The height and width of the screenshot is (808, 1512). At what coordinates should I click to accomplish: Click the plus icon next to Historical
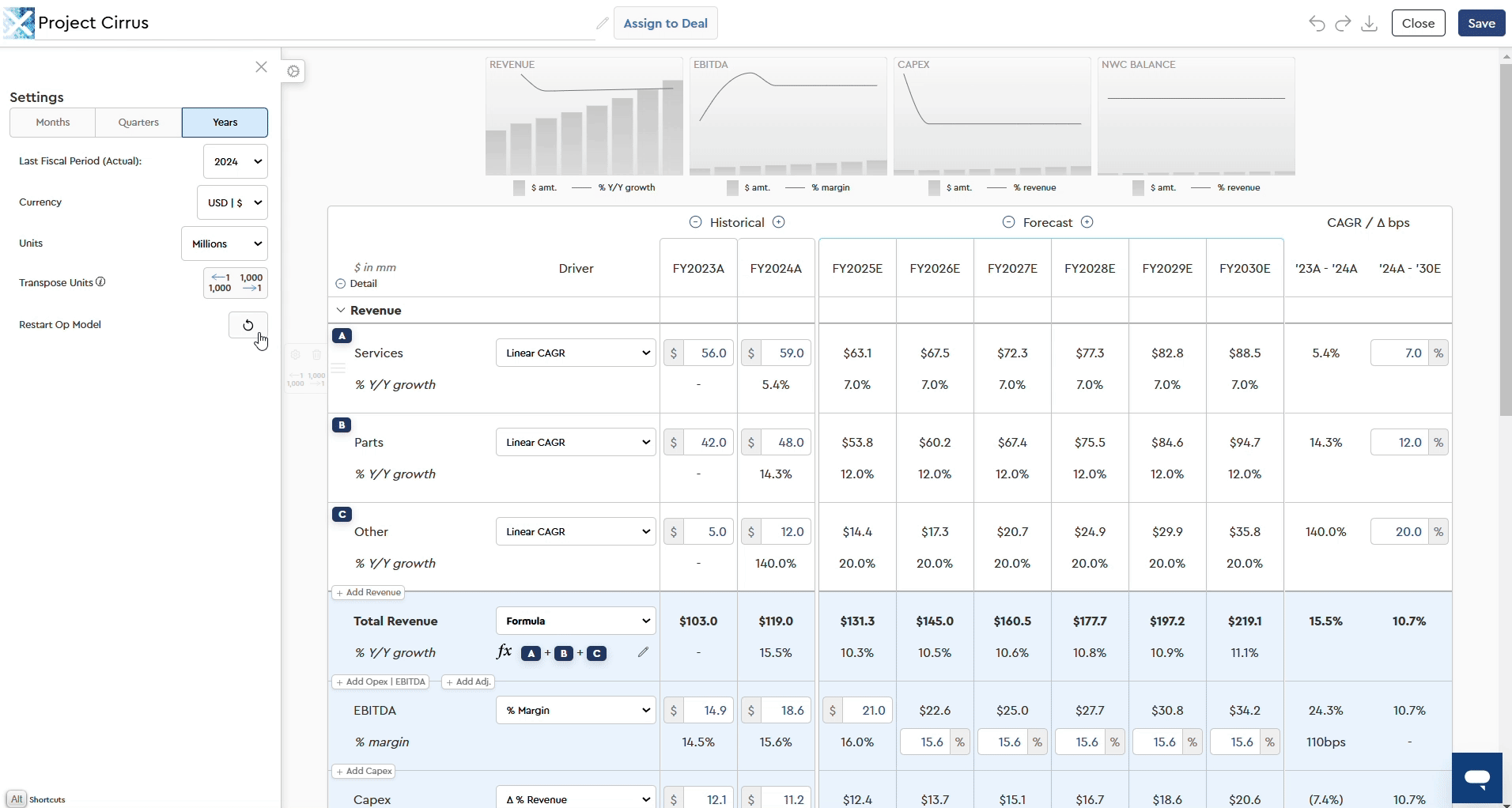[779, 222]
